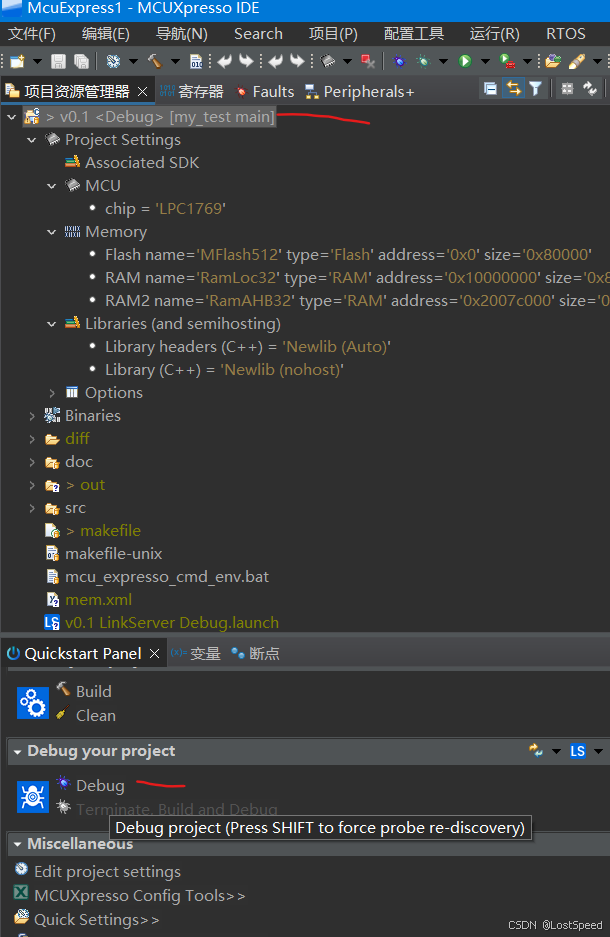Open the 编辑(E) menu
Image resolution: width=610 pixels, height=937 pixels.
(106, 34)
